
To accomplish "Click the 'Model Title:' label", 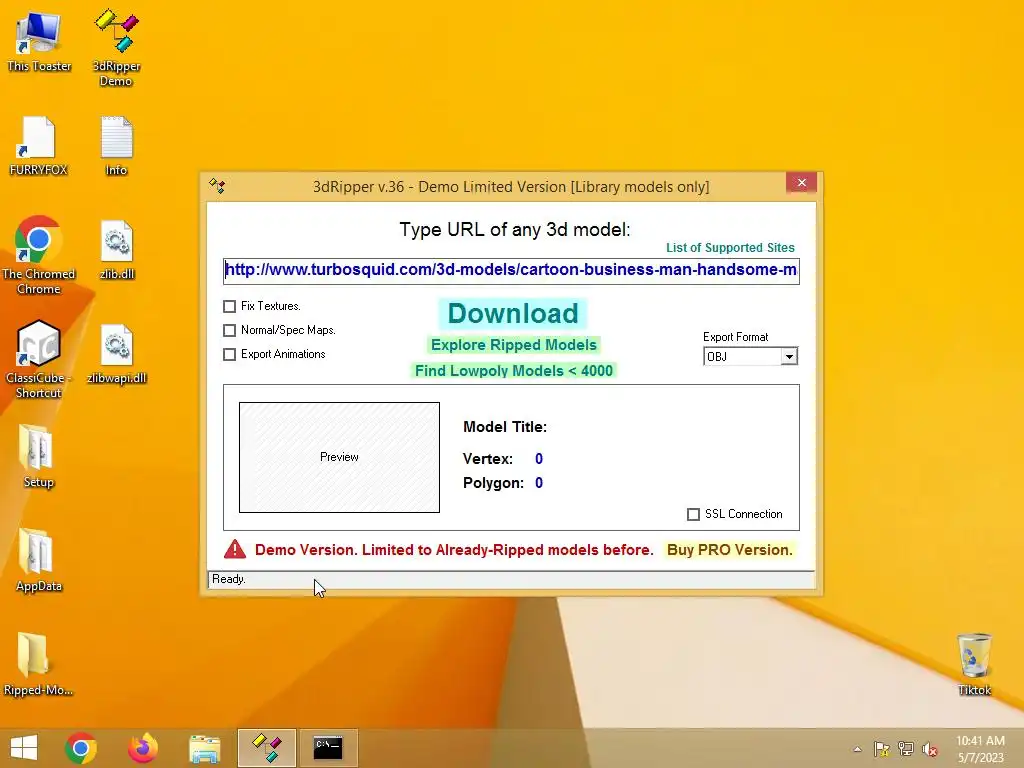I will [x=505, y=427].
